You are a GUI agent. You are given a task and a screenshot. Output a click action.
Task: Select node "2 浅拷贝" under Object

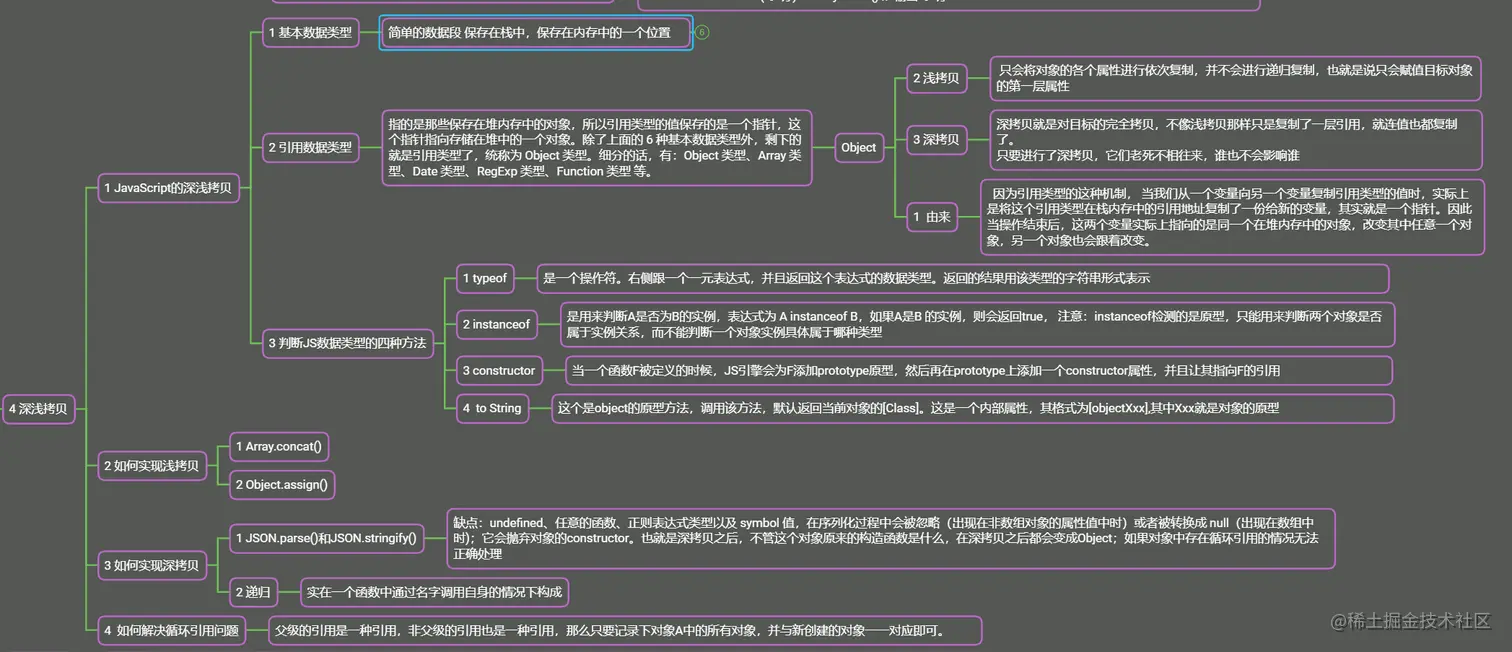[937, 78]
